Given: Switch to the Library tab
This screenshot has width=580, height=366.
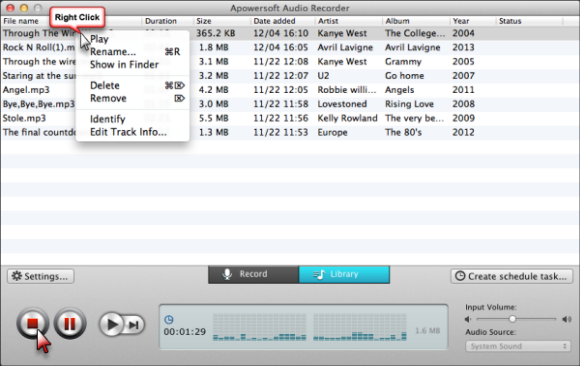Looking at the screenshot, I should [x=344, y=274].
